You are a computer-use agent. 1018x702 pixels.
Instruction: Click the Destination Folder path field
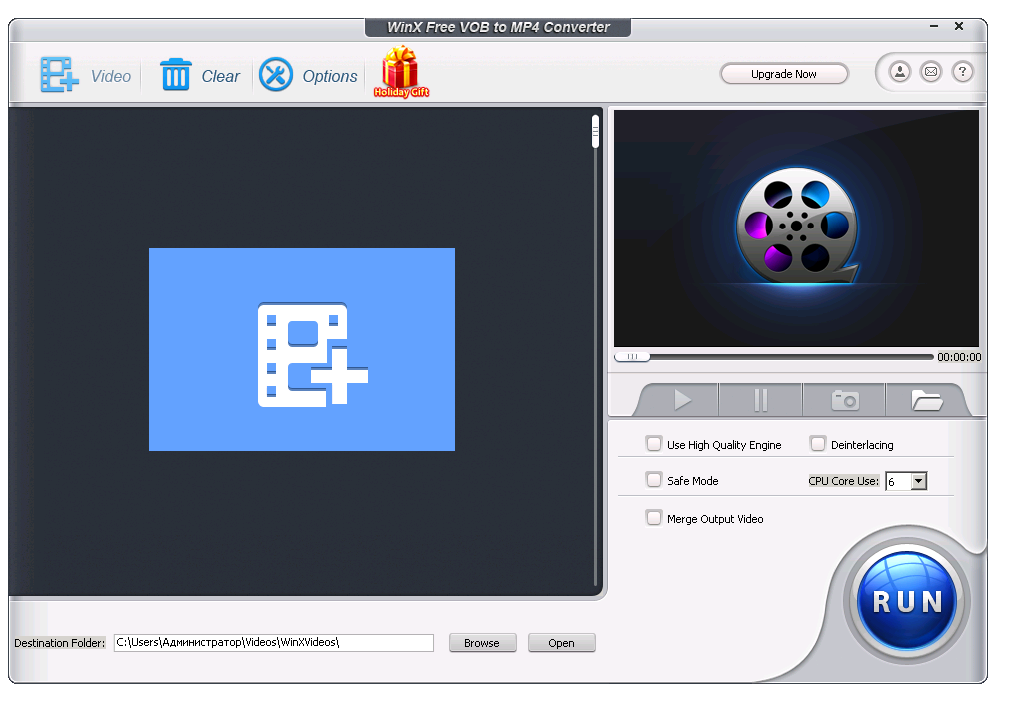coord(274,642)
